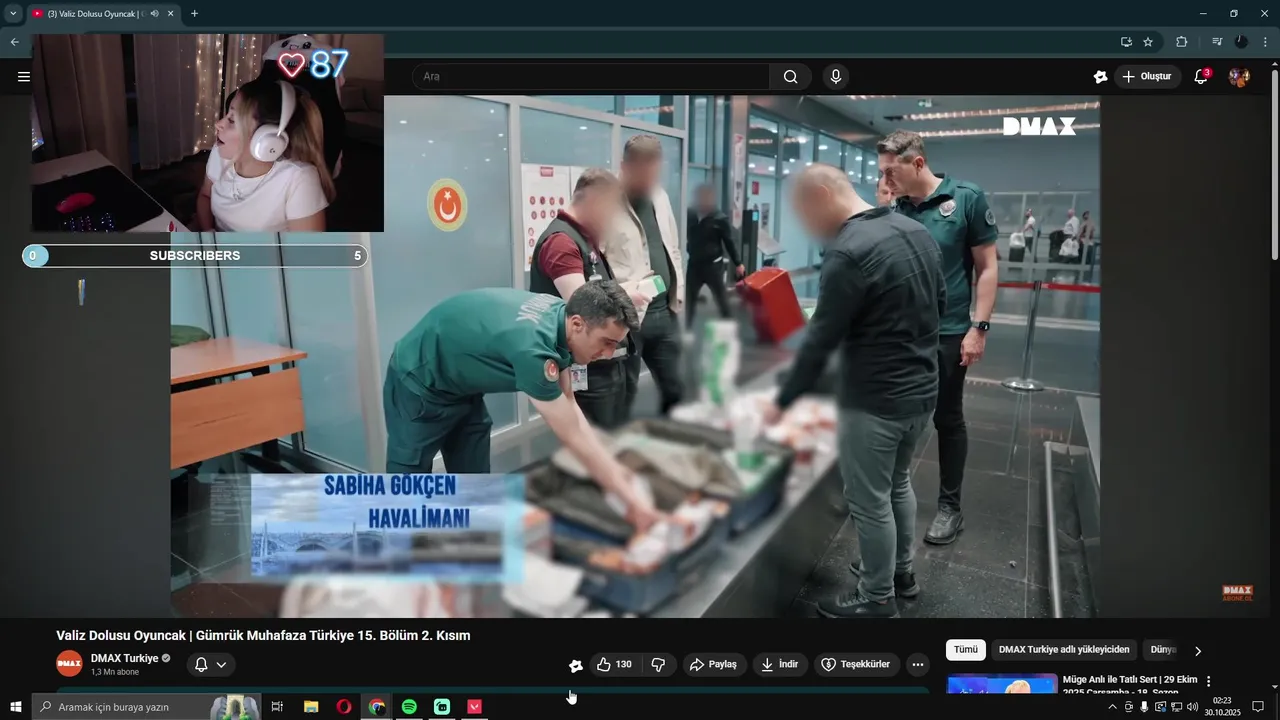This screenshot has height=720, width=1280.
Task: Open the Windows Start menu
Action: pos(15,707)
